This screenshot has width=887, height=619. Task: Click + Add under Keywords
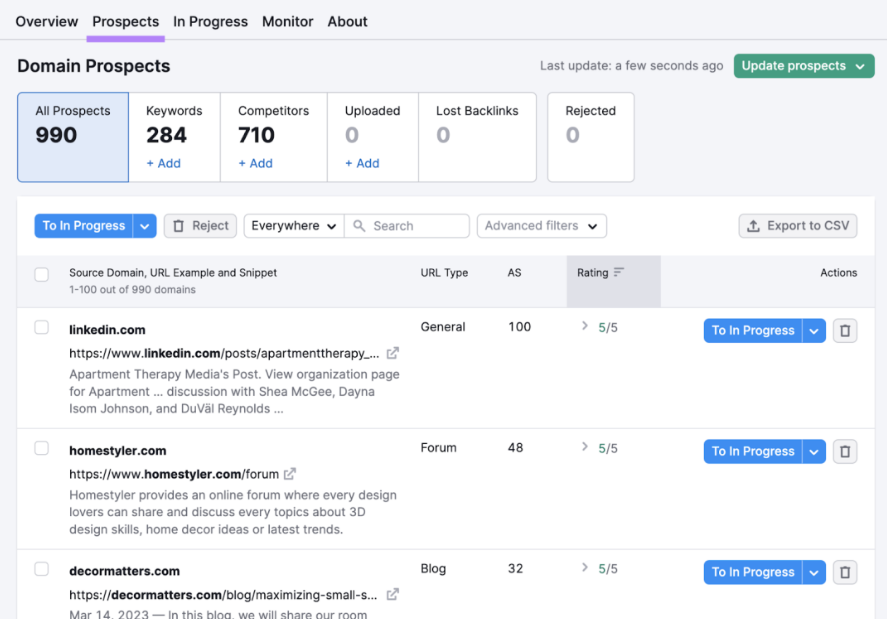coord(163,164)
